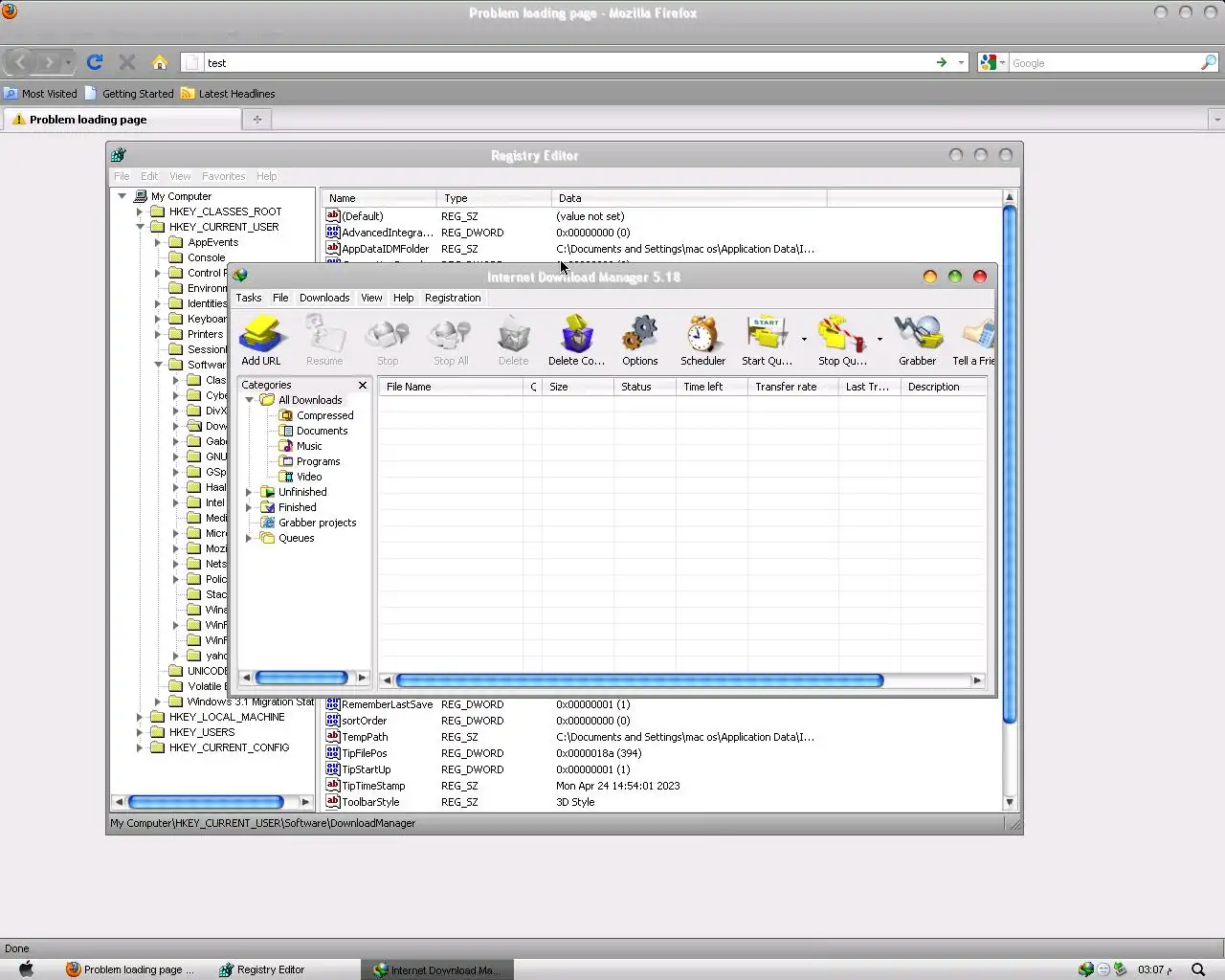Select the Compressed category folder
Screen dimensions: 1225x980
coord(317,415)
